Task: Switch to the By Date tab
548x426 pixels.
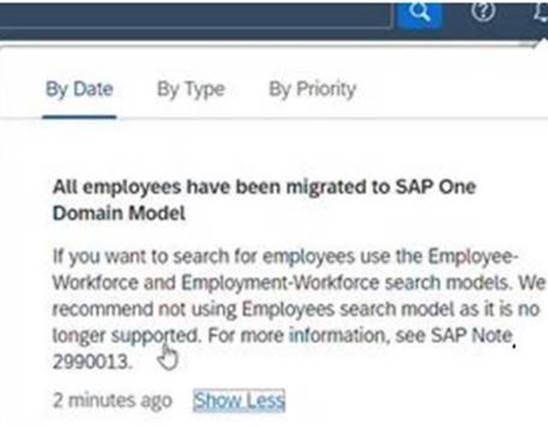Action: 79,89
